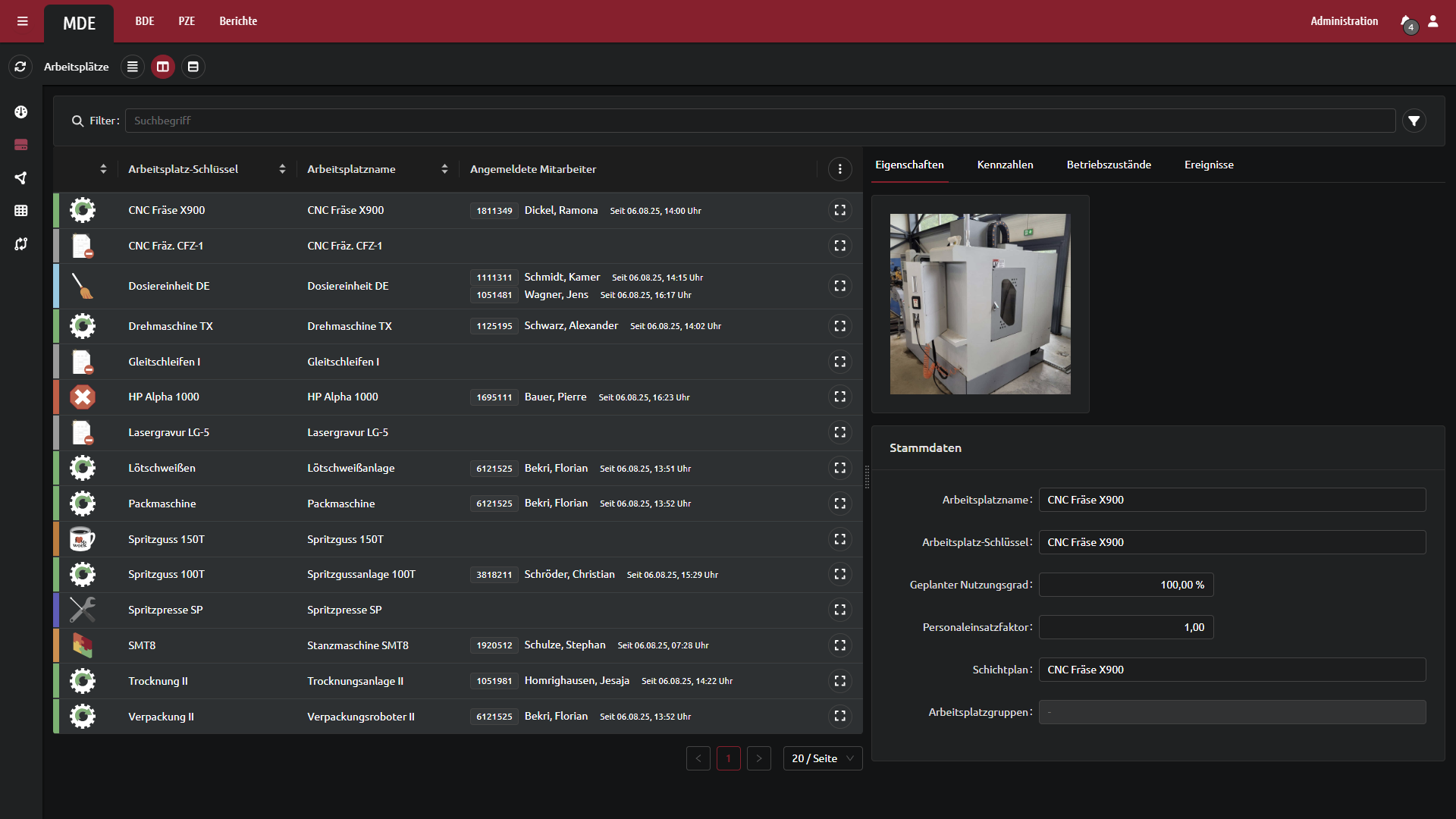Expand fullscreen for Verpackung II row
The height and width of the screenshot is (819, 1456).
(x=840, y=716)
